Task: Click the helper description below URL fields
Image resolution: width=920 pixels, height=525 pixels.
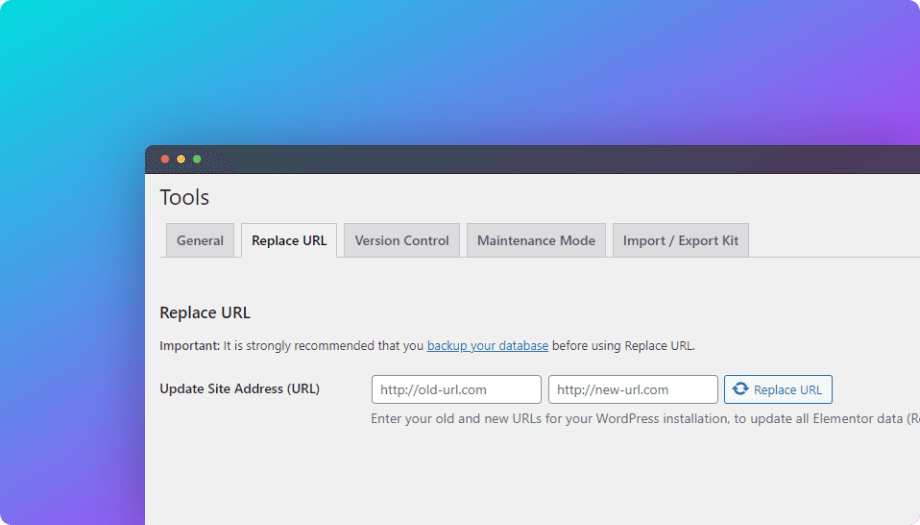Action: tap(640, 419)
